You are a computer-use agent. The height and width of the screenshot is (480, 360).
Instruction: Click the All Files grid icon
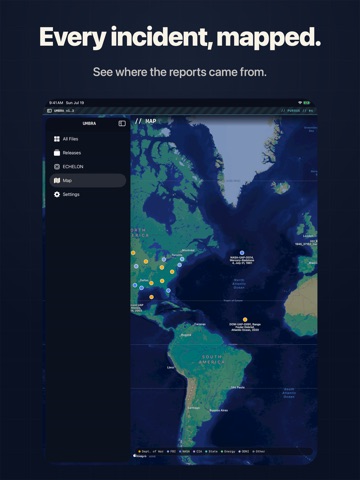point(57,139)
